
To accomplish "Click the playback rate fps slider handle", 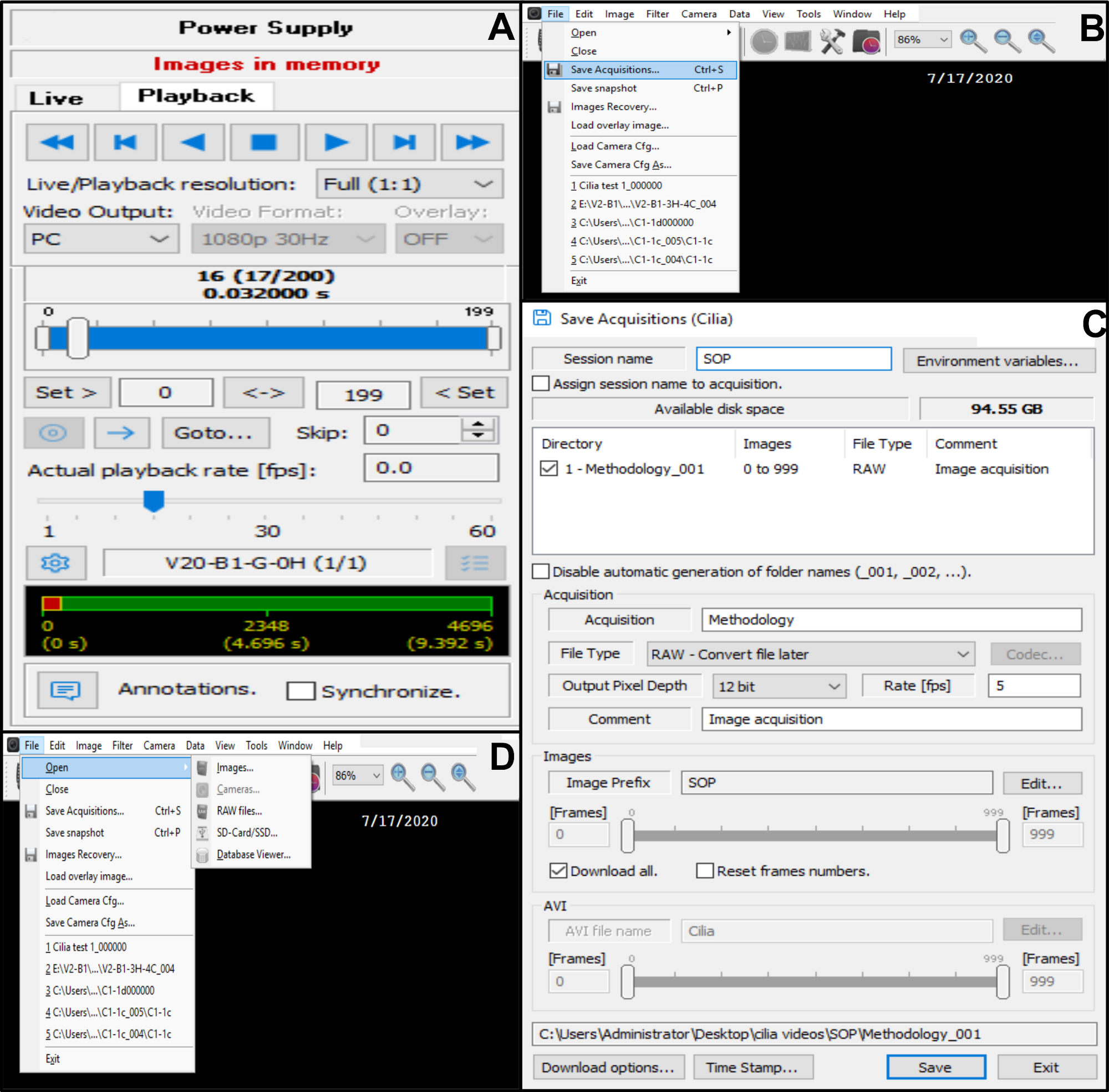I will pyautogui.click(x=154, y=501).
